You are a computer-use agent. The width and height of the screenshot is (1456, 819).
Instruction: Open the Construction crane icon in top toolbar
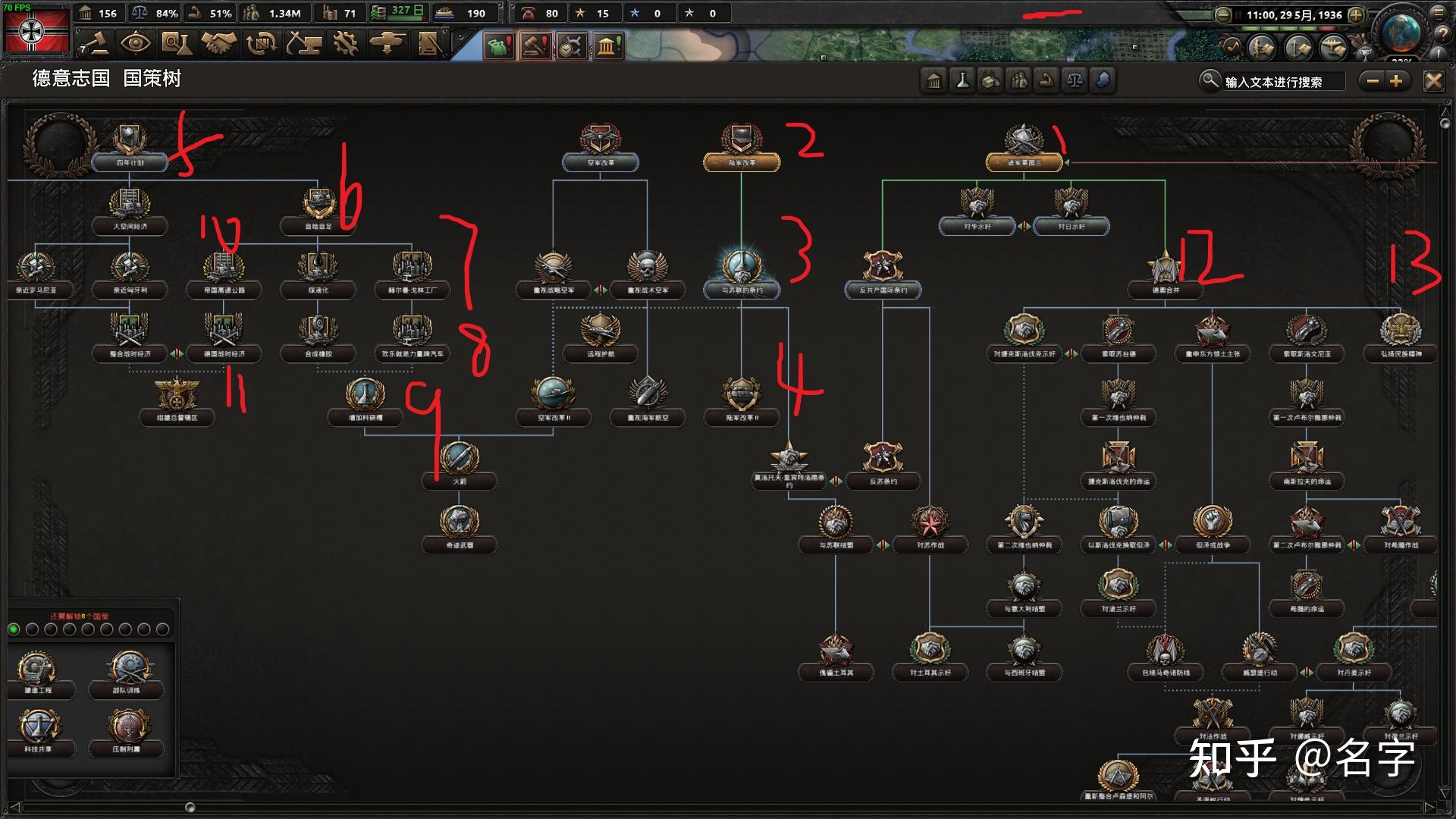click(x=304, y=43)
